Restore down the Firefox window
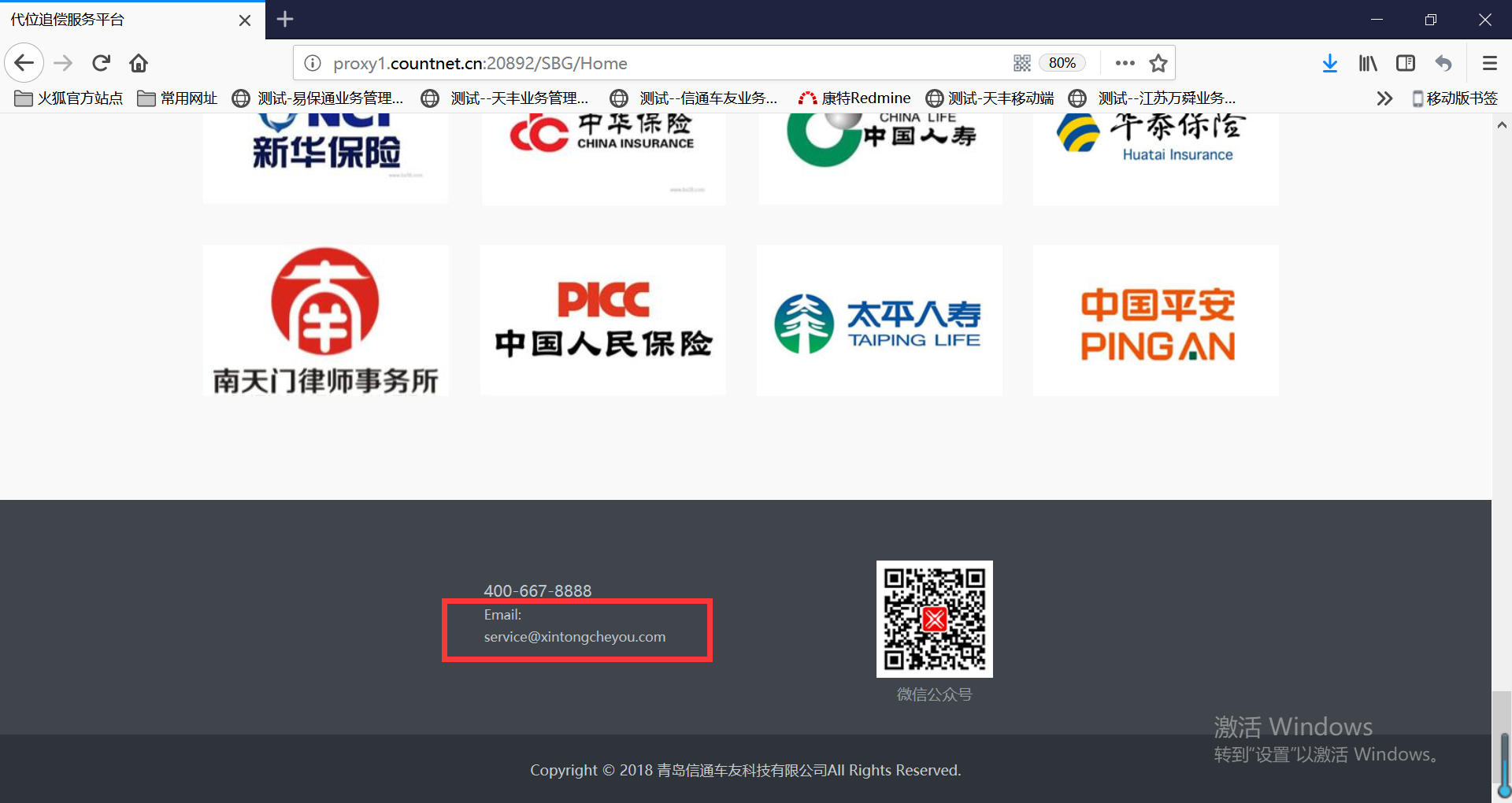Screen dimensions: 1512x803 point(1431,19)
